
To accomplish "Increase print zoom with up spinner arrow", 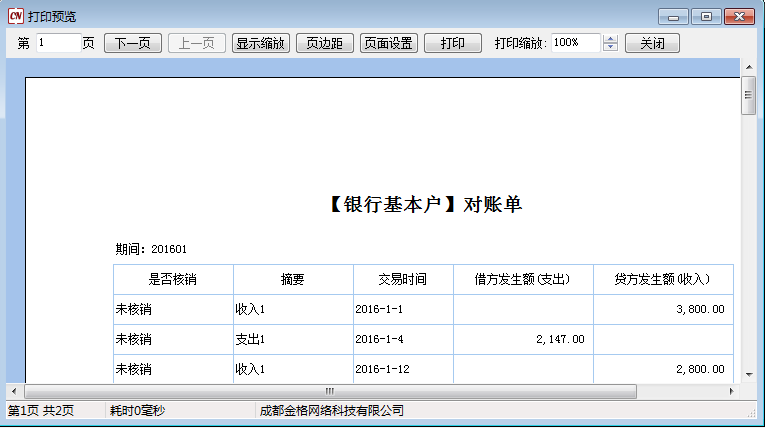I will tap(611, 39).
